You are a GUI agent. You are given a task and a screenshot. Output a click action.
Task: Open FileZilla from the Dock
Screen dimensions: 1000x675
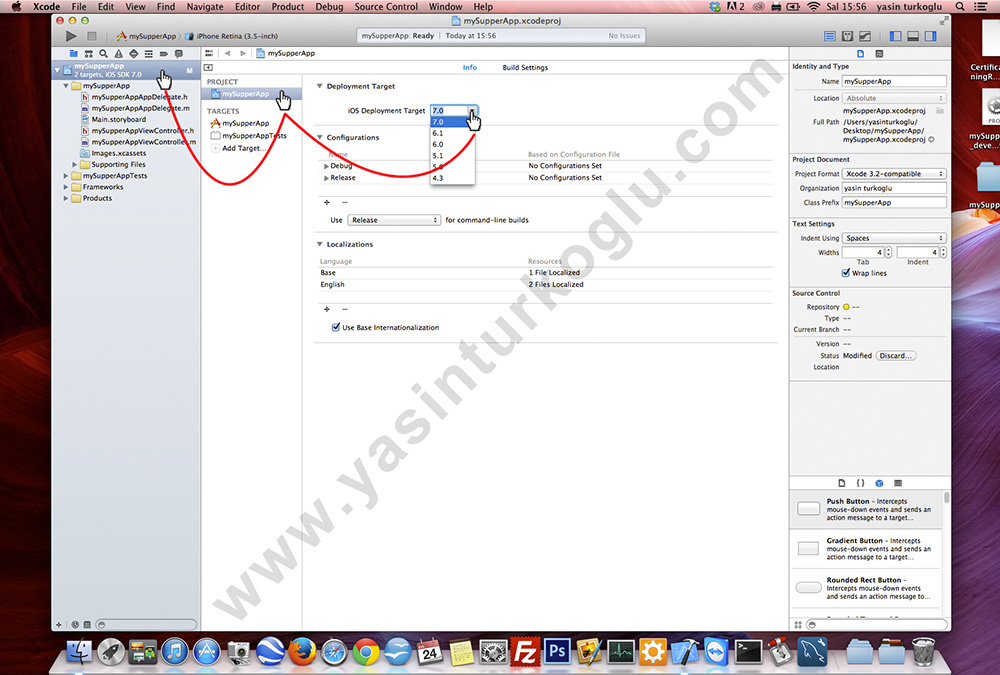[526, 652]
